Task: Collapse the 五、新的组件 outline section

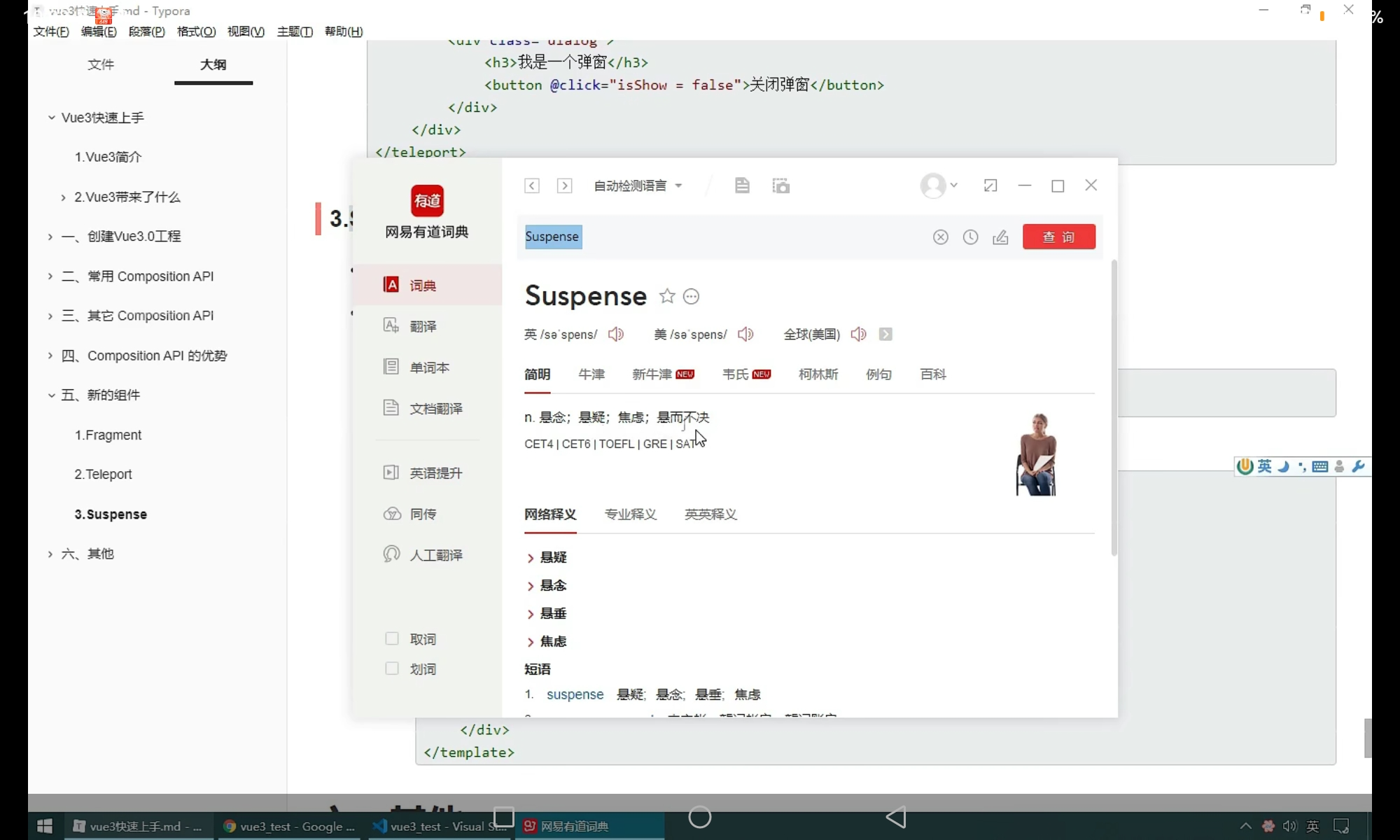Action: (x=51, y=395)
